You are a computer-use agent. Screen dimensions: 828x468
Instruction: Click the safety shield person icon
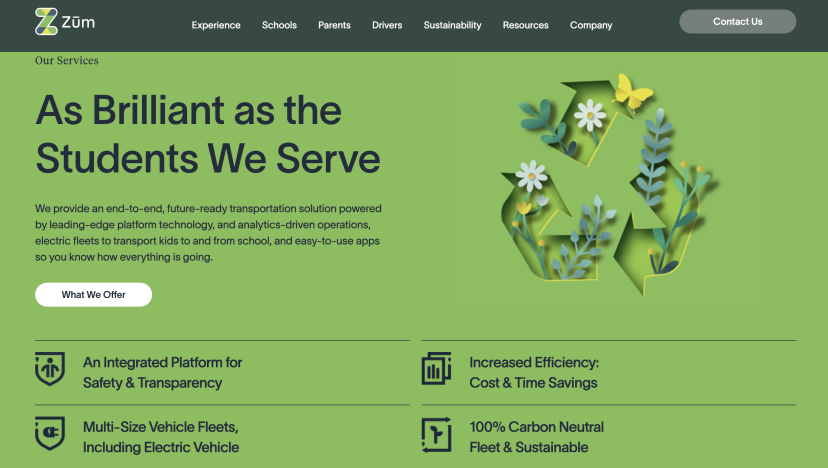tap(49, 368)
